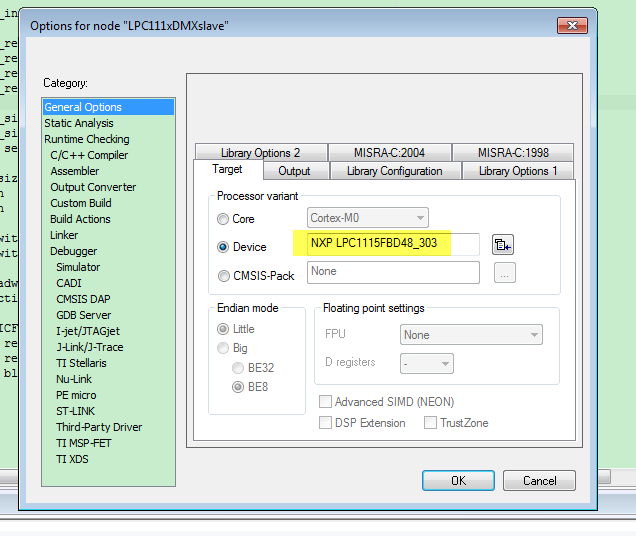Click the CMSIS-Pack None field
The width and height of the screenshot is (636, 536).
(x=393, y=272)
